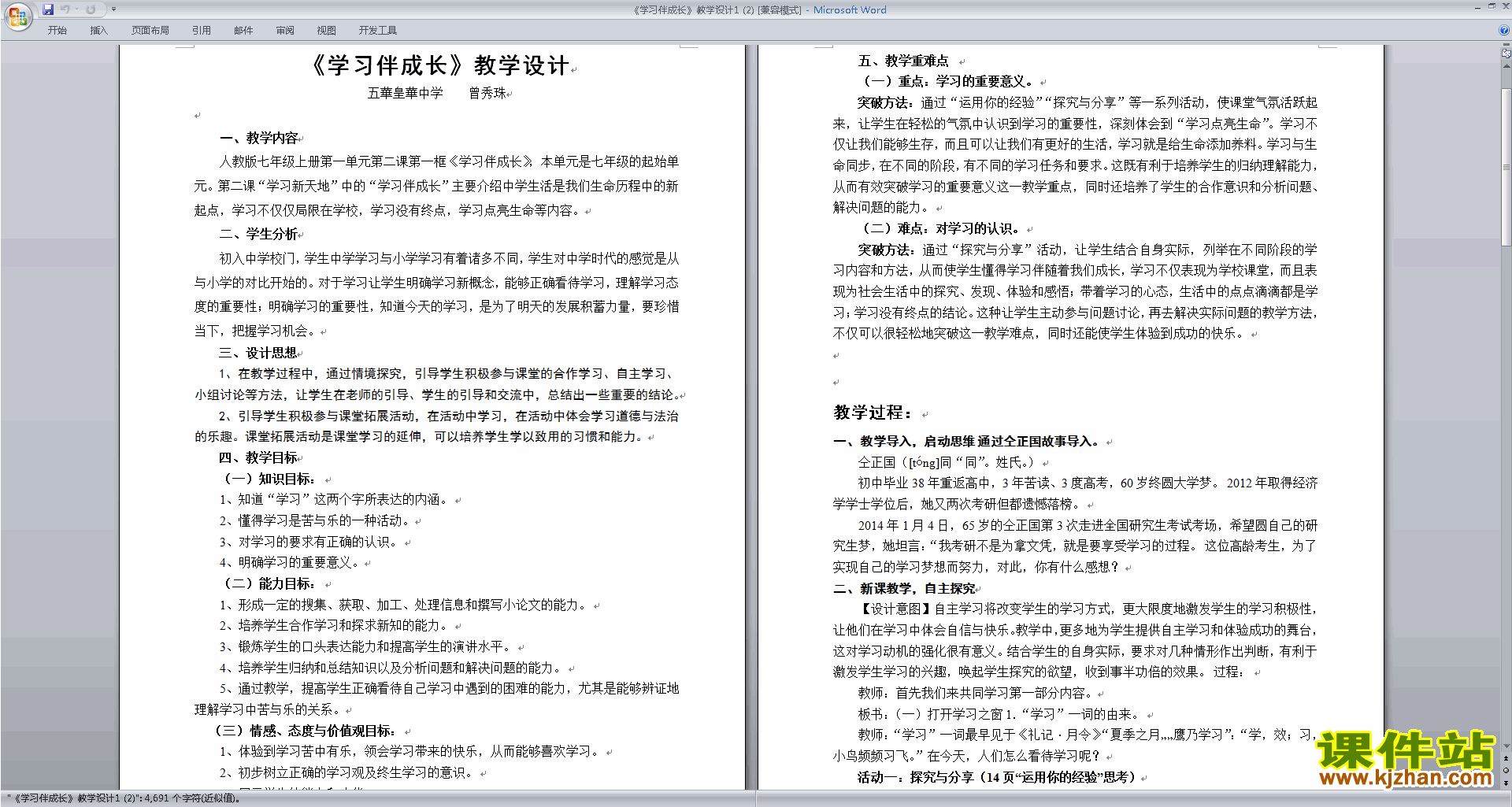Open the round Office button menu
This screenshot has height=807, width=1512.
pyautogui.click(x=17, y=16)
